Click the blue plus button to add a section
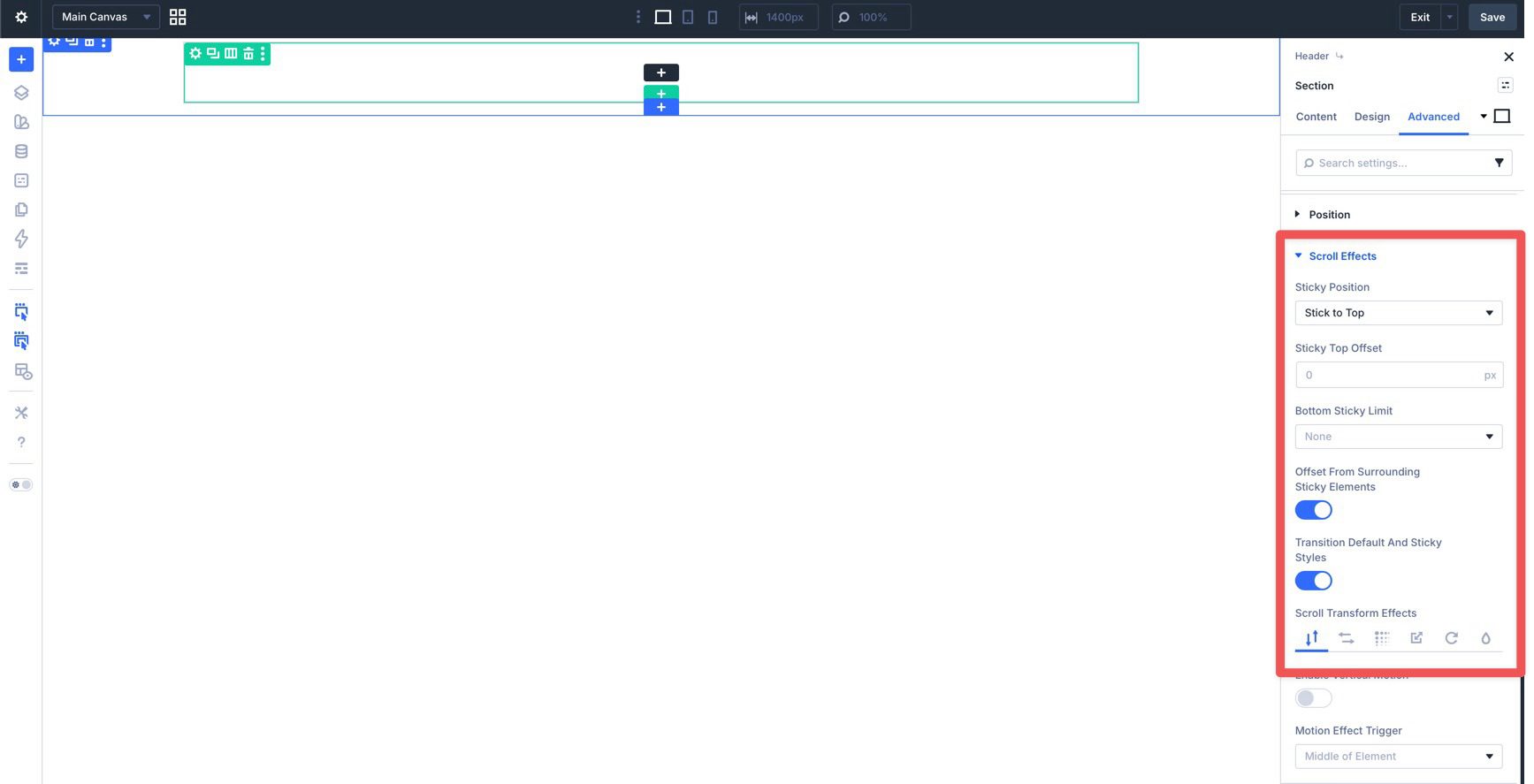Screen dimensions: 1534x784 [x=661, y=107]
